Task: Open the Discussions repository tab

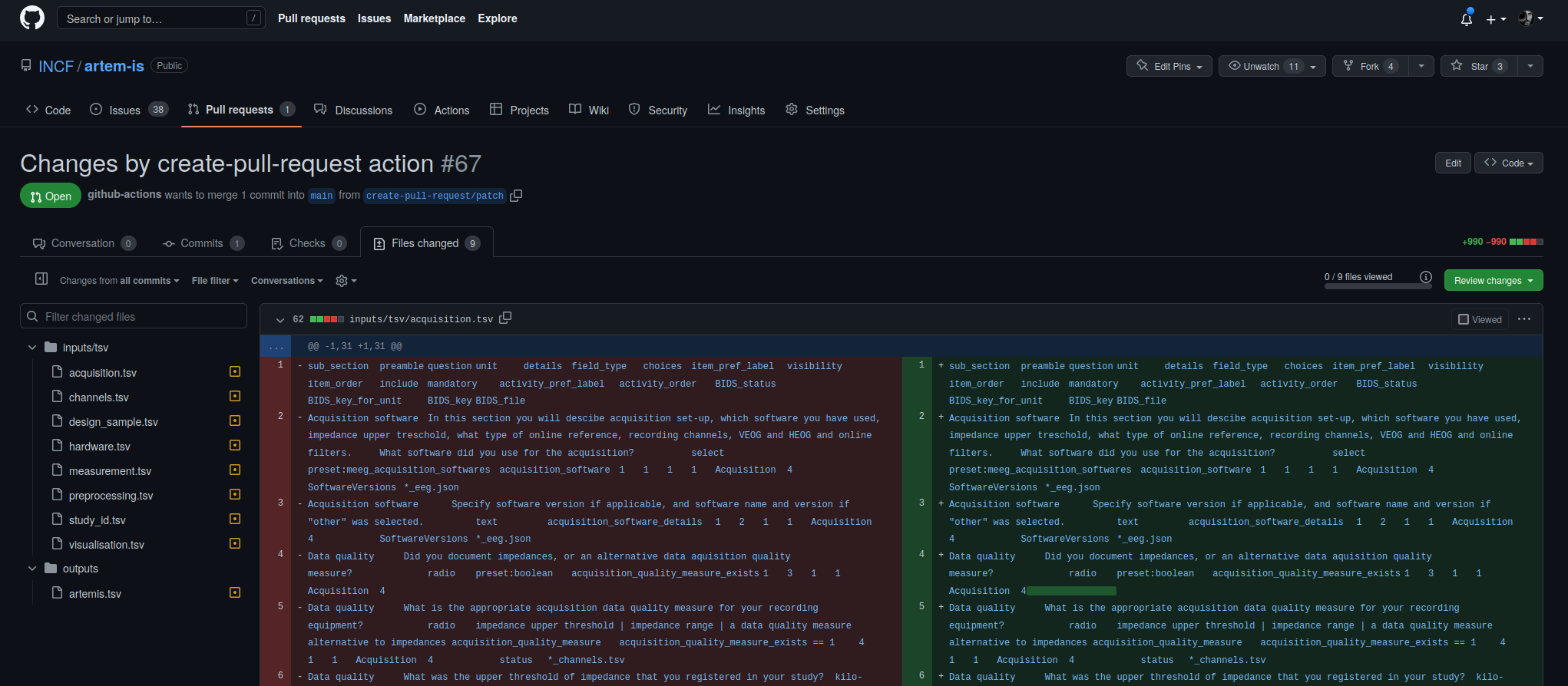Action: 353,110
